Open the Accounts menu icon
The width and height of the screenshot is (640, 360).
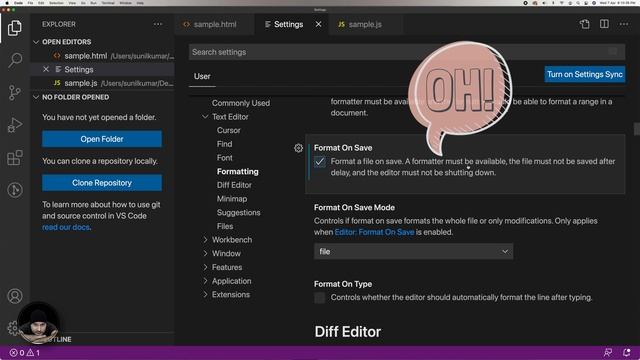[x=15, y=296]
